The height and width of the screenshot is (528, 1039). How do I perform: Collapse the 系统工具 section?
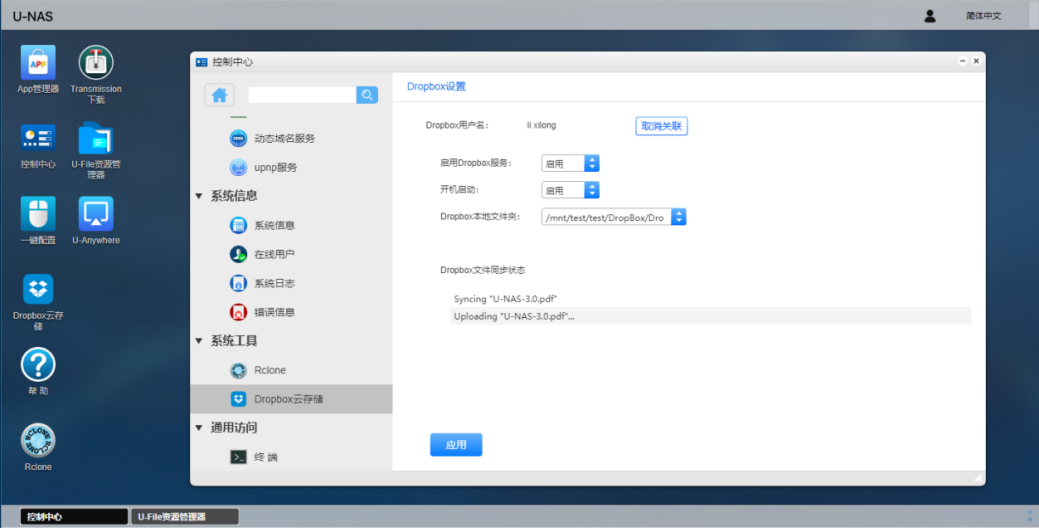pyautogui.click(x=200, y=341)
